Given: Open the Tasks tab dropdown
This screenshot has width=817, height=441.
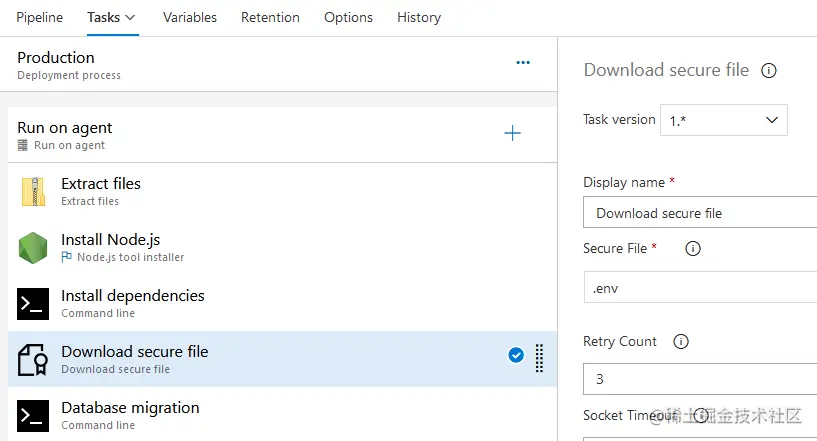Looking at the screenshot, I should pyautogui.click(x=112, y=17).
